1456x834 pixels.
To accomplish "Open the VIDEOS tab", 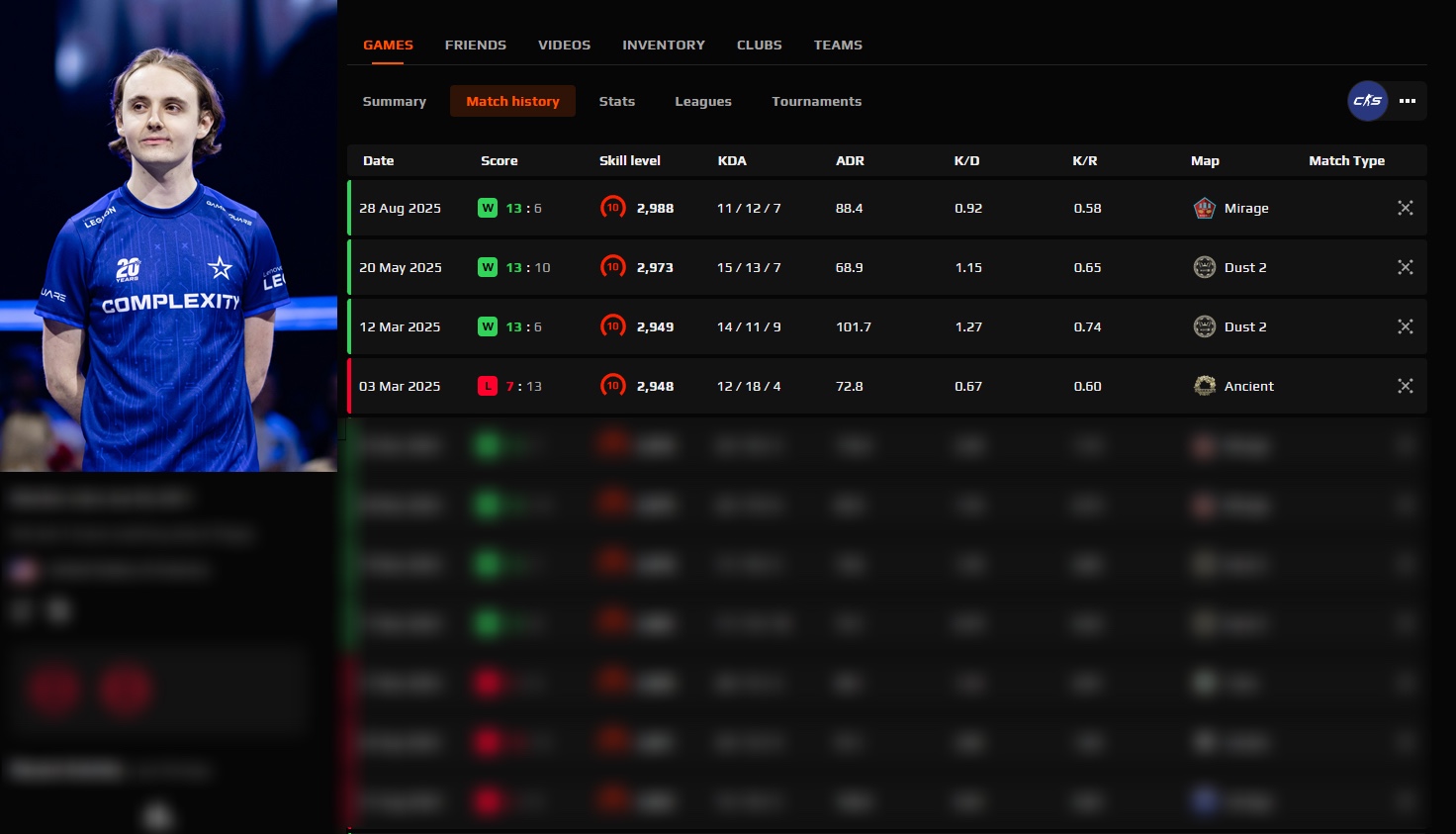I will tap(564, 46).
